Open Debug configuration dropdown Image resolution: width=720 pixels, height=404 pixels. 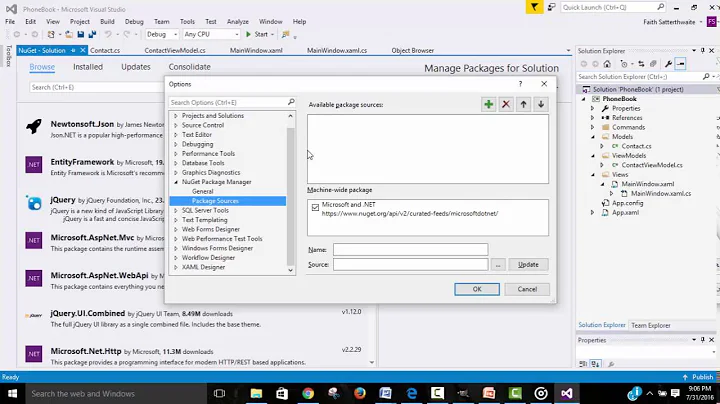[162, 34]
